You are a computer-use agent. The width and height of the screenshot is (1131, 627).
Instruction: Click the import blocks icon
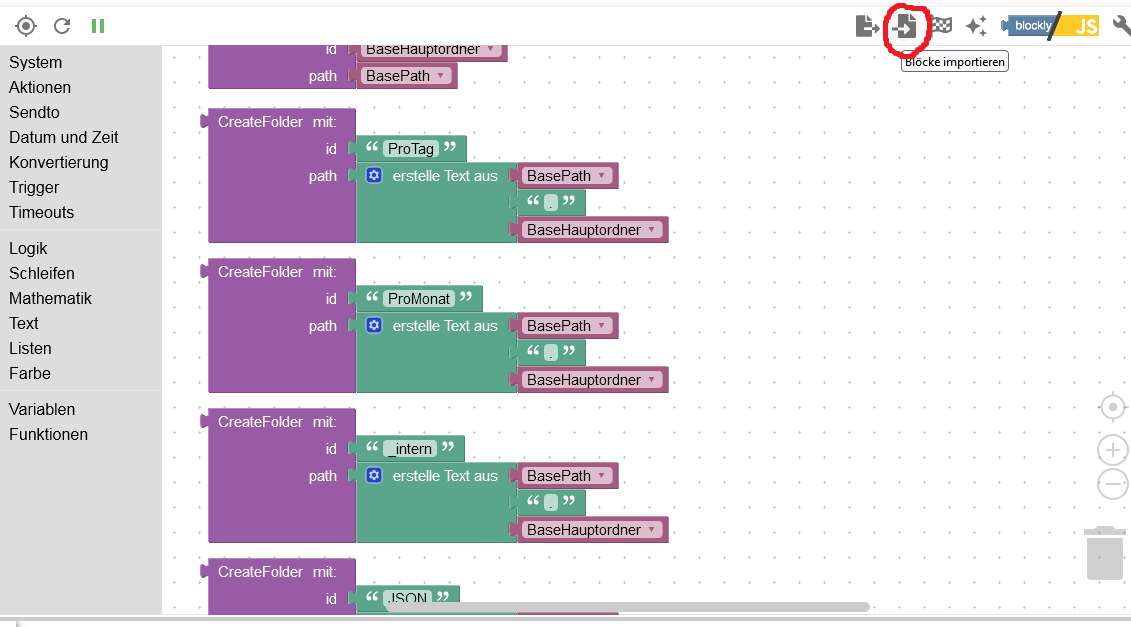tap(906, 26)
